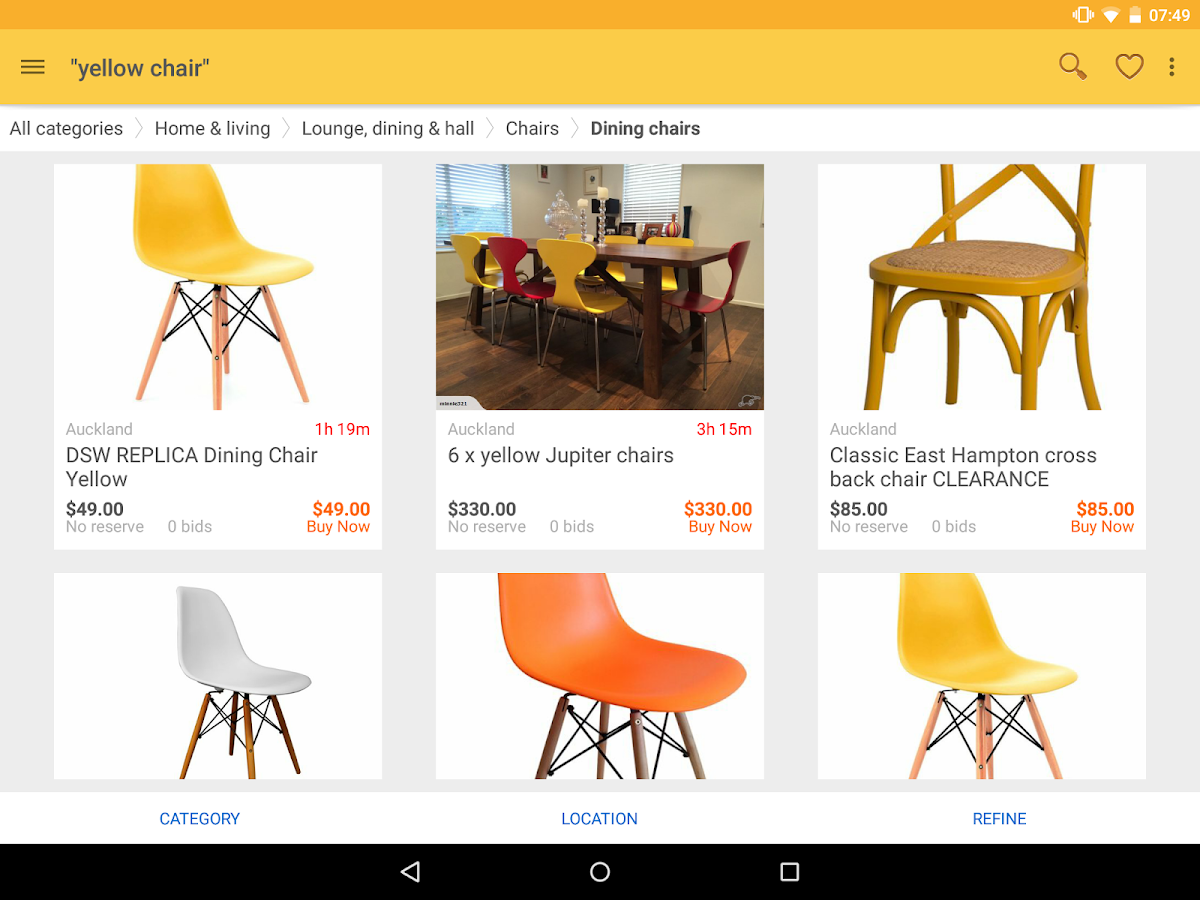Screen dimensions: 1200x900
Task: Open the heart watchlist icon
Action: click(x=1129, y=67)
